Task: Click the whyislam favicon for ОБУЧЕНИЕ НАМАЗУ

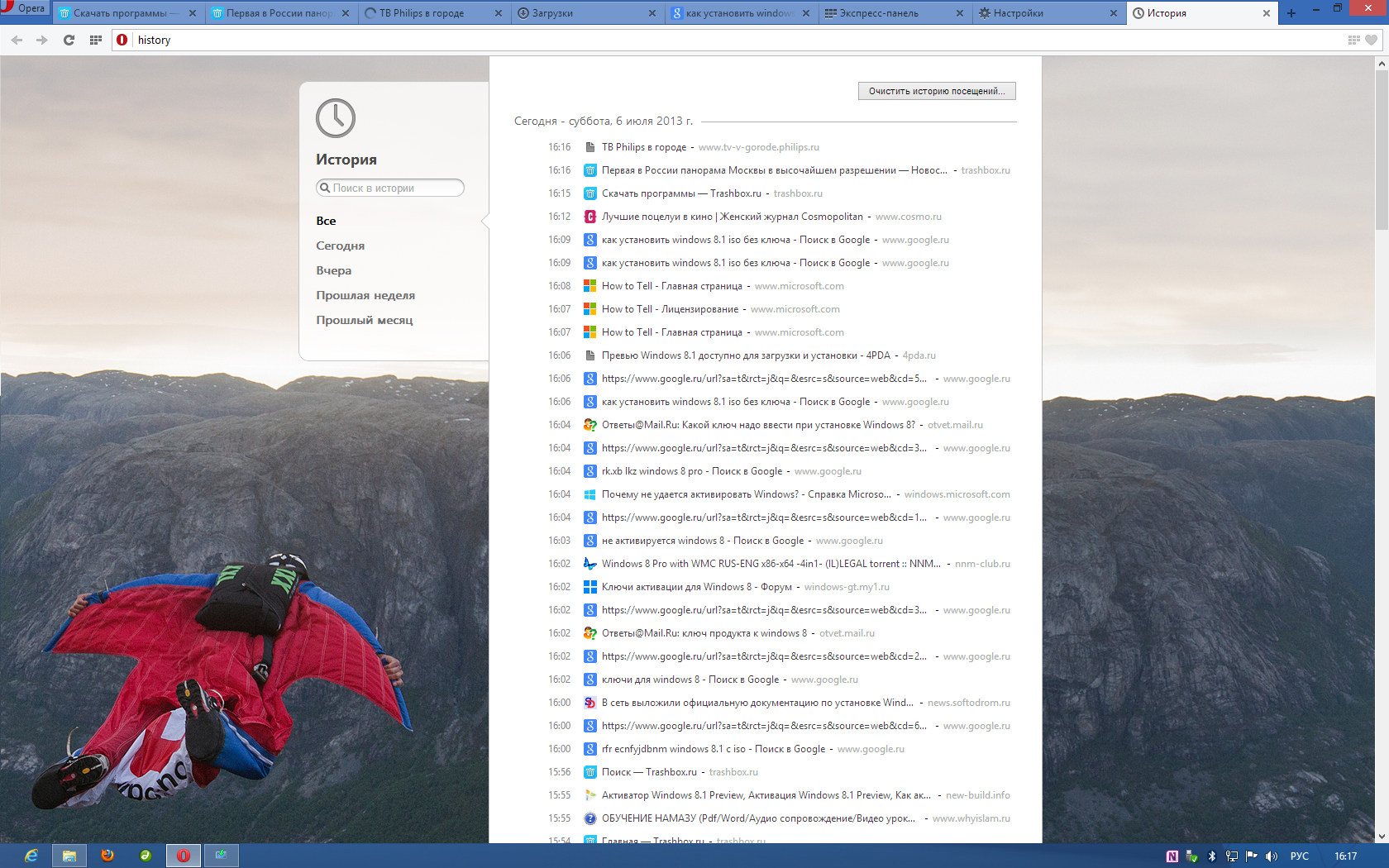Action: [589, 818]
